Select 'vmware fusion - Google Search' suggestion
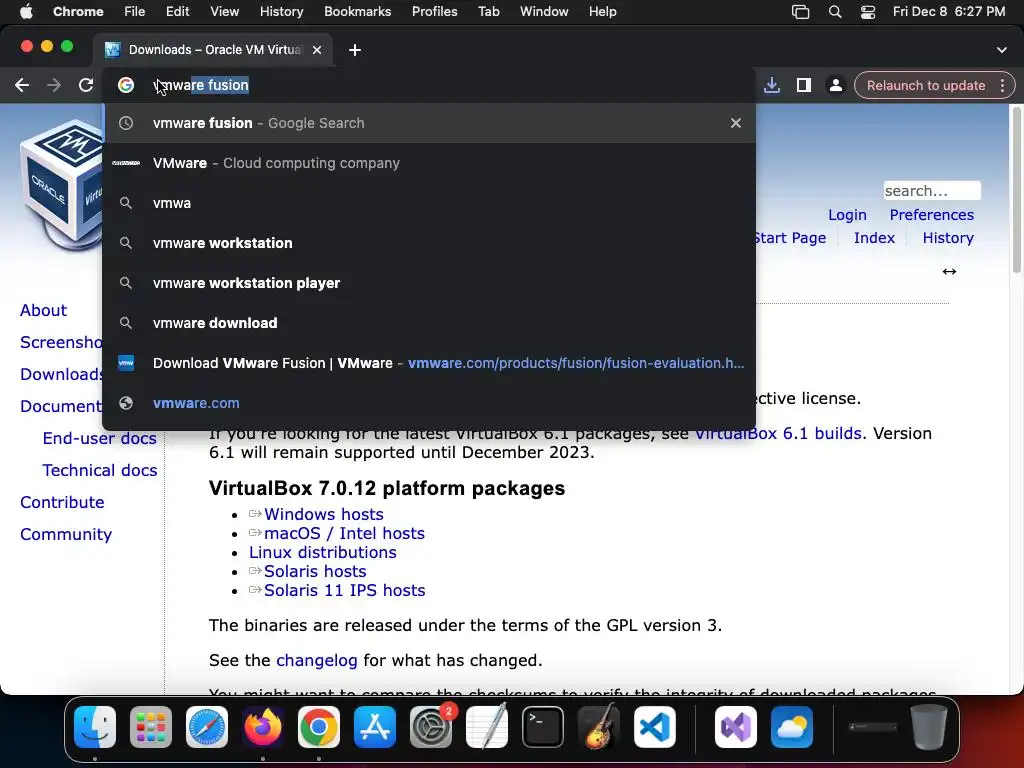Image resolution: width=1024 pixels, height=768 pixels. 429,123
